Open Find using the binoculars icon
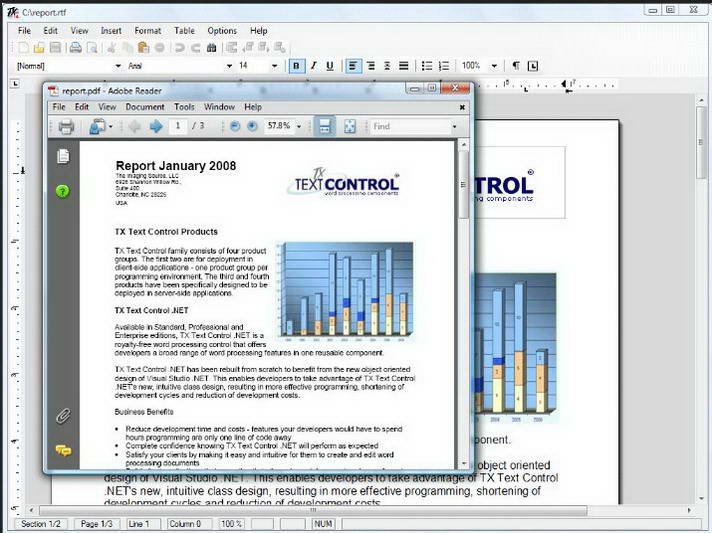712x533 pixels. pyautogui.click(x=212, y=48)
